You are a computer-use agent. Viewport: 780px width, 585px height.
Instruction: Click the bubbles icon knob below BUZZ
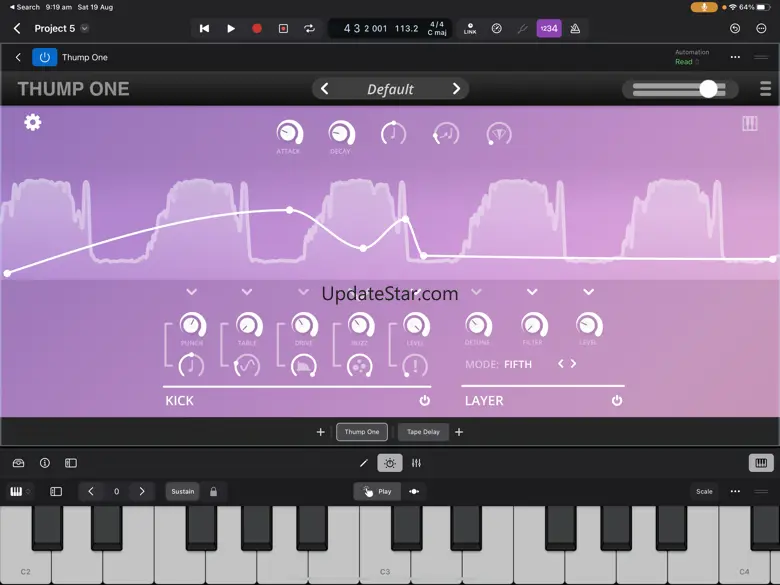[x=360, y=366]
